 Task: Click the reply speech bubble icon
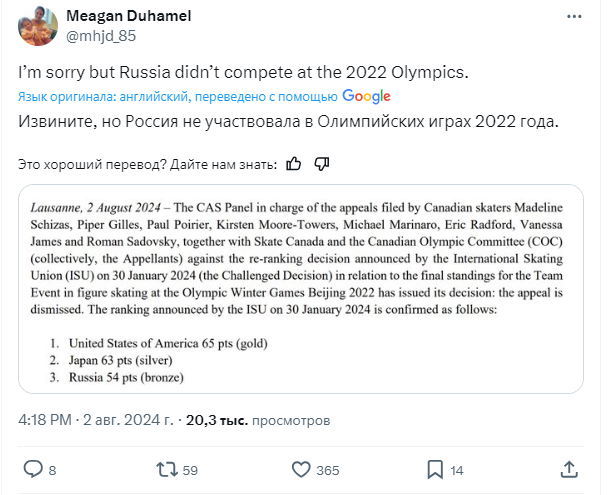coord(33,468)
